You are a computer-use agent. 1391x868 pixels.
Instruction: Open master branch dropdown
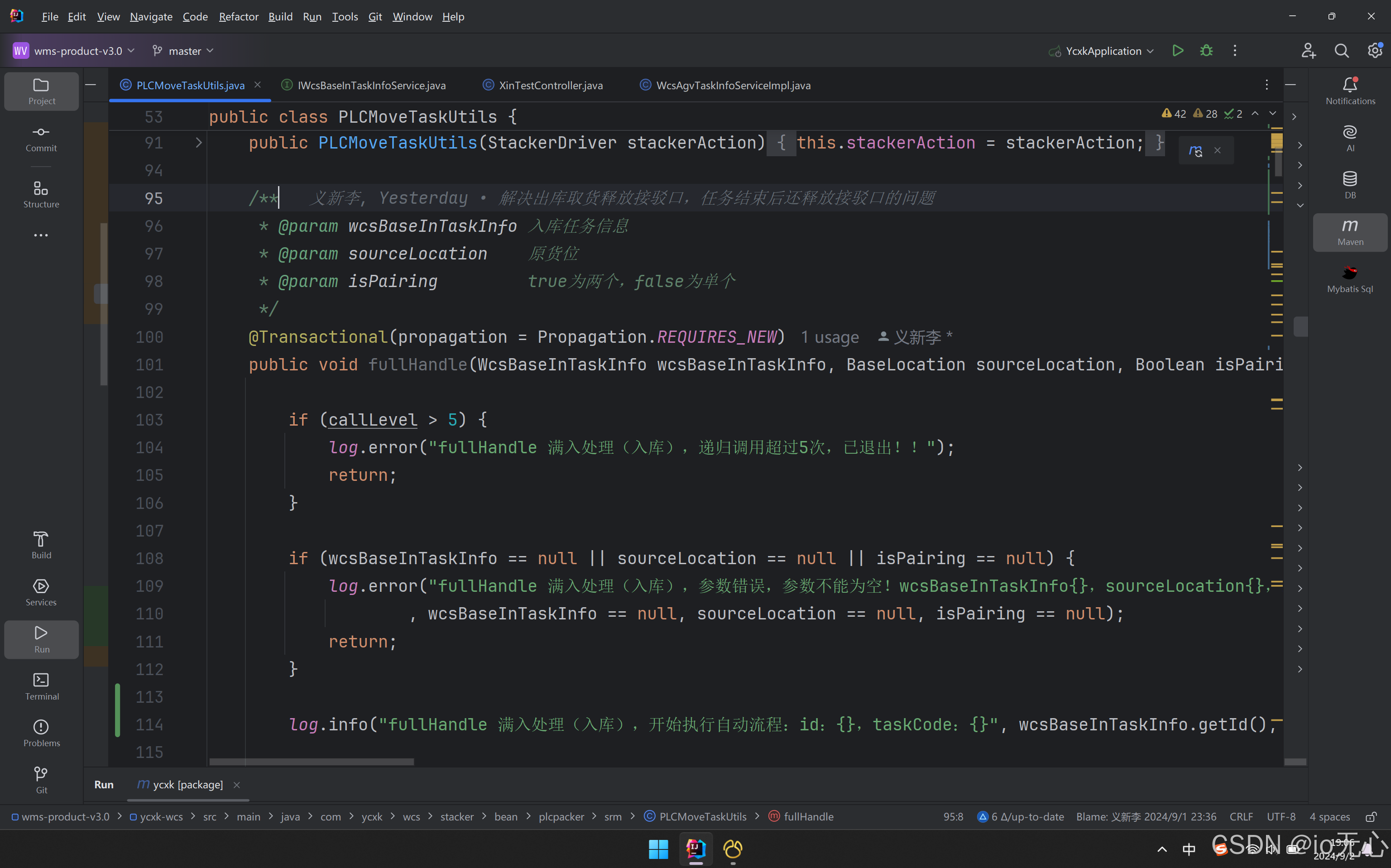pos(183,51)
